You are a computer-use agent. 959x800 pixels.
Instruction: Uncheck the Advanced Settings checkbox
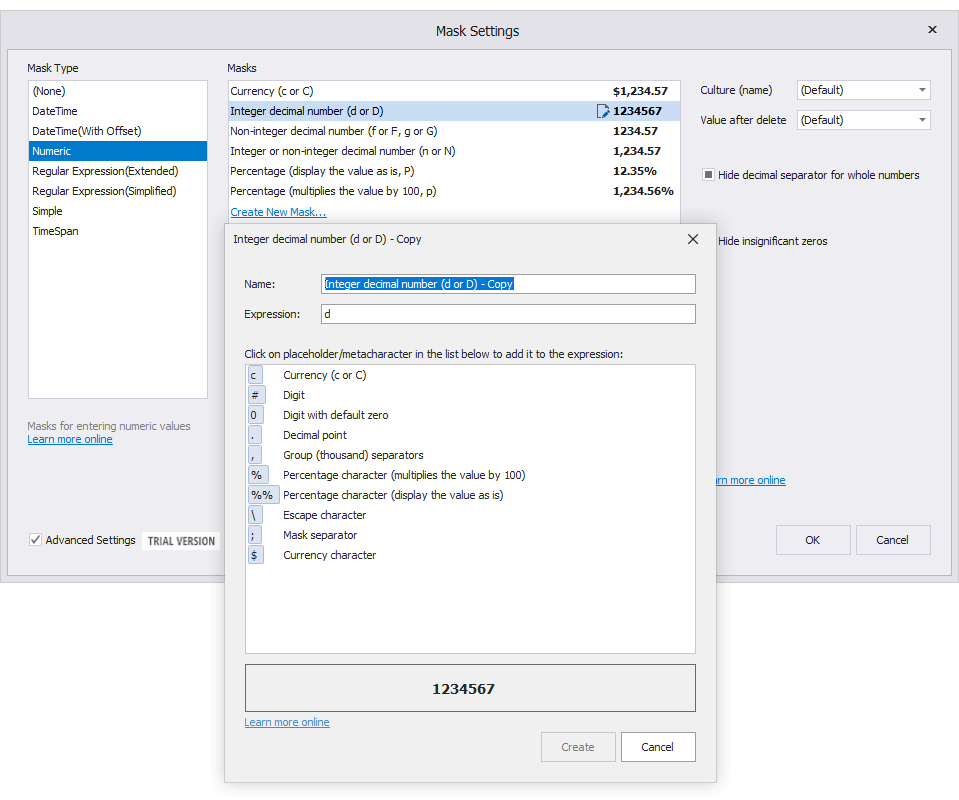pyautogui.click(x=36, y=540)
